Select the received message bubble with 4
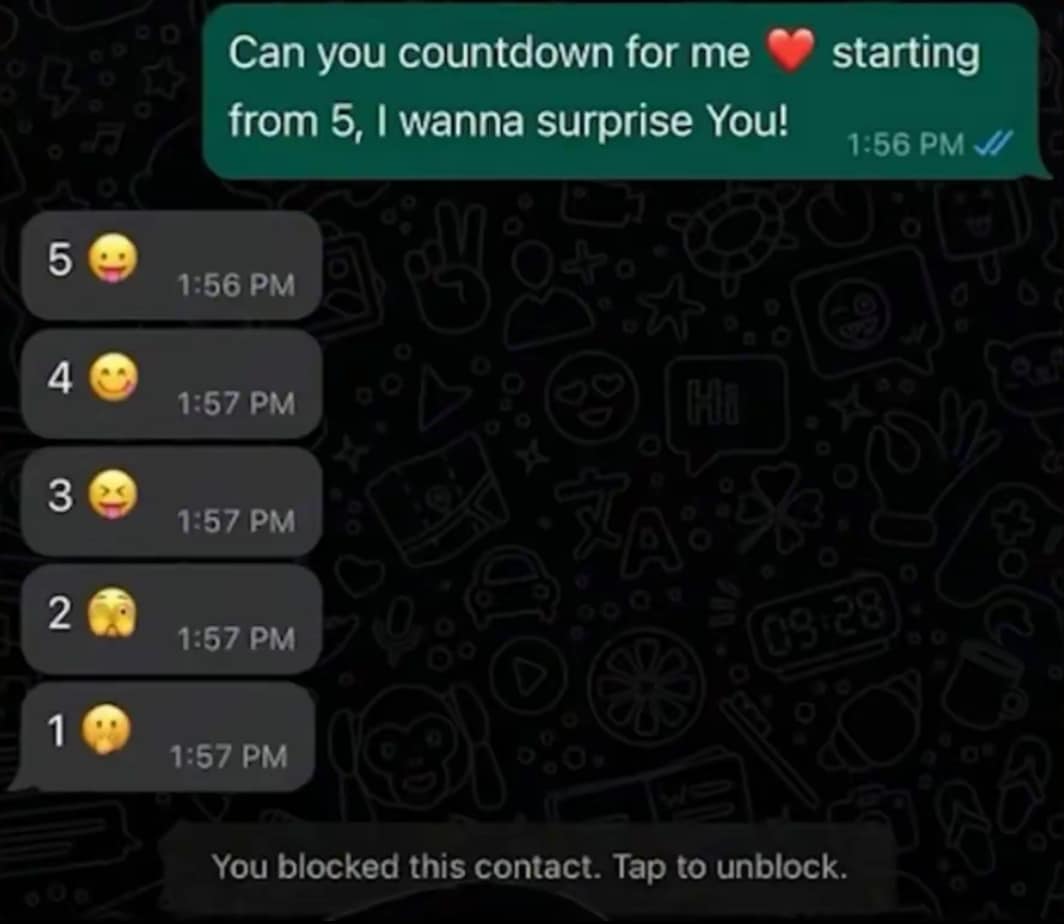The image size is (1064, 924). coord(171,384)
